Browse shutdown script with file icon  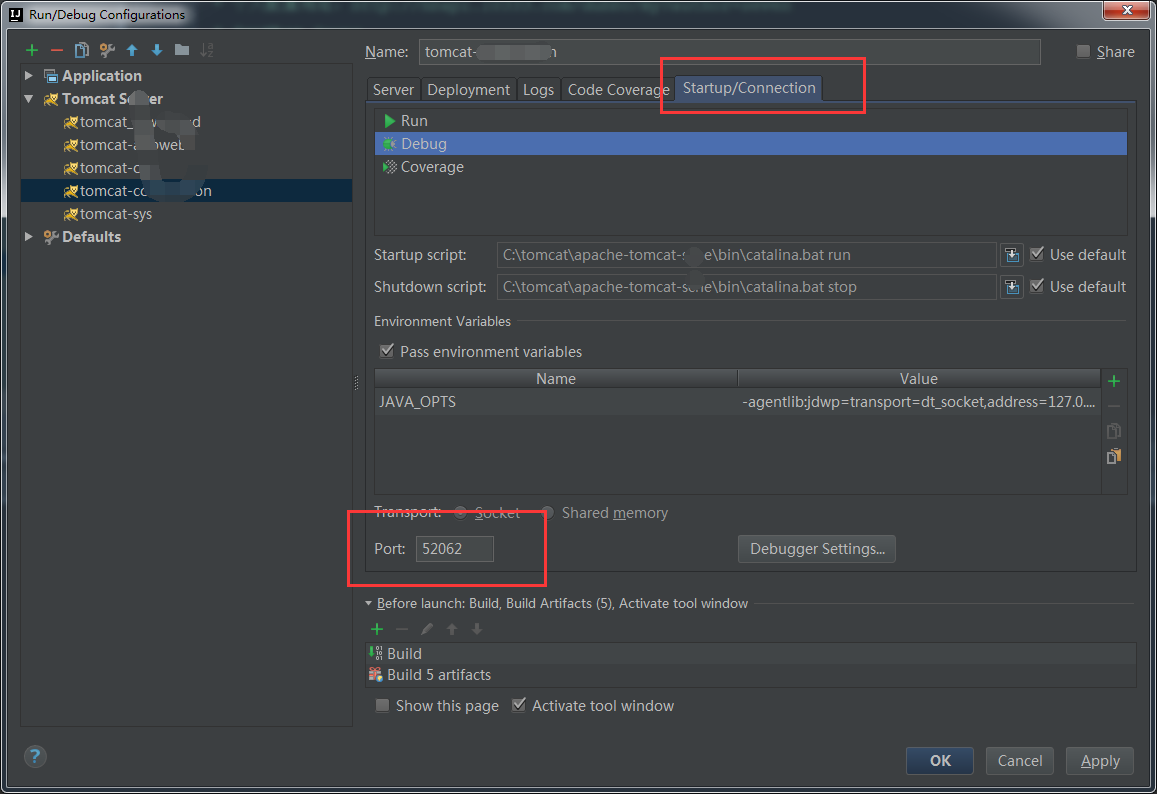[1012, 286]
